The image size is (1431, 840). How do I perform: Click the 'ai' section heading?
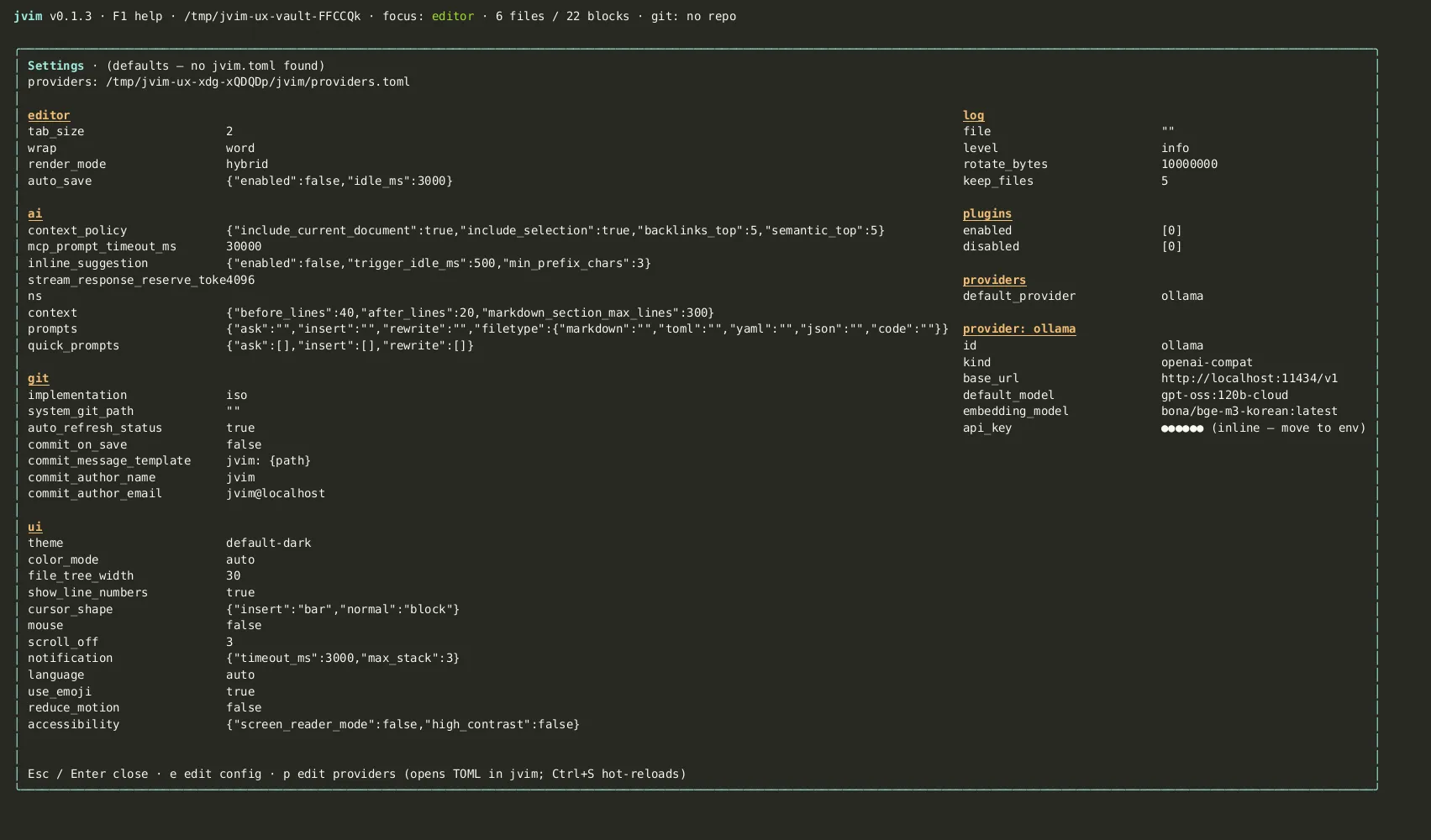pyautogui.click(x=34, y=213)
